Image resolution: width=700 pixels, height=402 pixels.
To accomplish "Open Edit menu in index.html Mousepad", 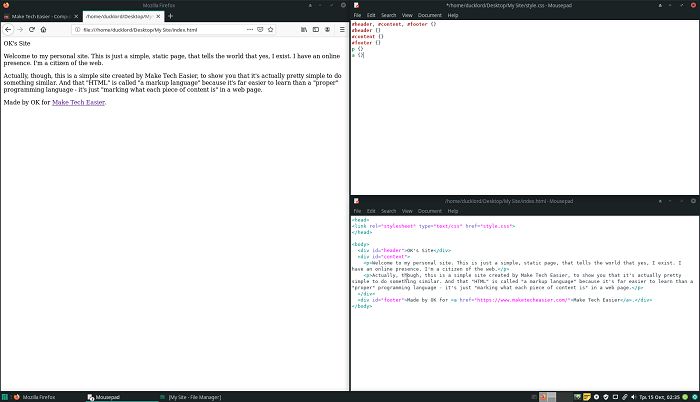I will coord(371,211).
